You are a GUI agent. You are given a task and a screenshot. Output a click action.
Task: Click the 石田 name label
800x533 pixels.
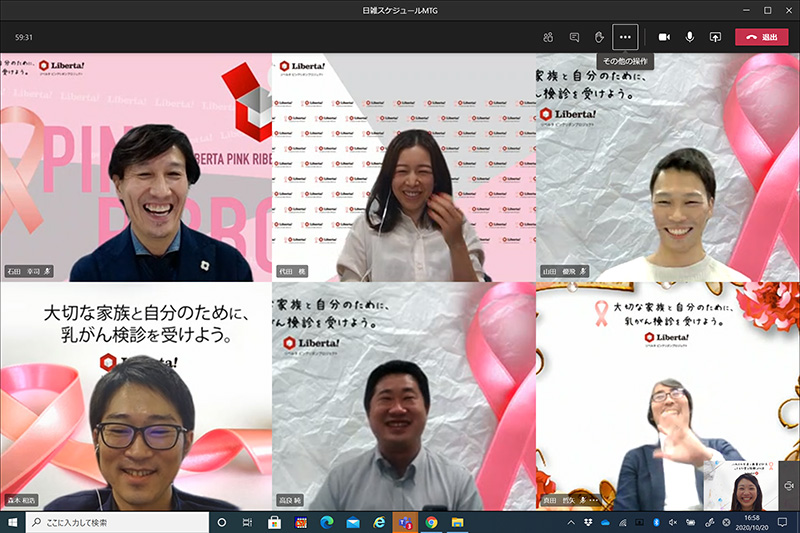point(30,271)
